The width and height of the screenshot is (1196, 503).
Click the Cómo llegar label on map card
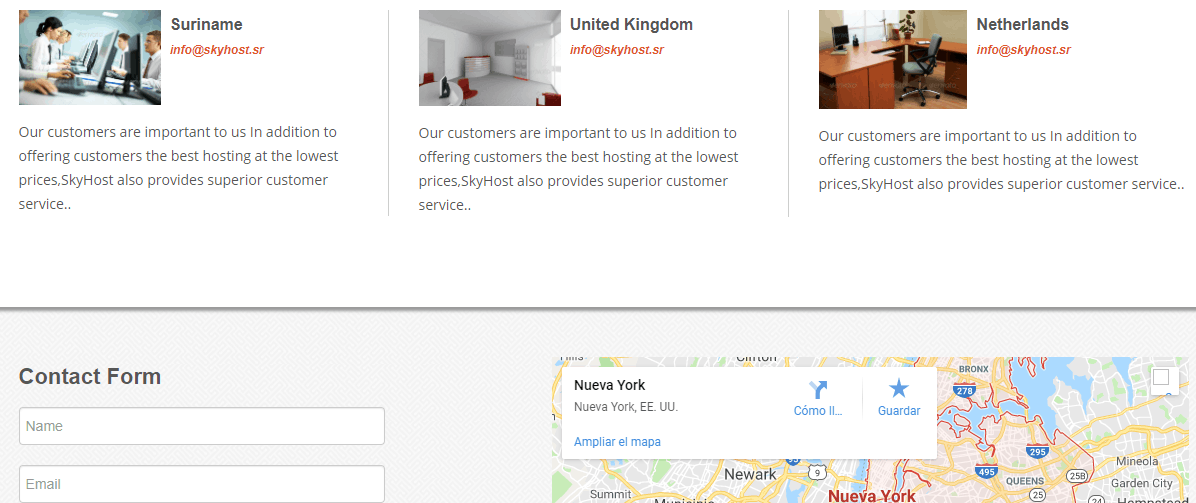(818, 411)
